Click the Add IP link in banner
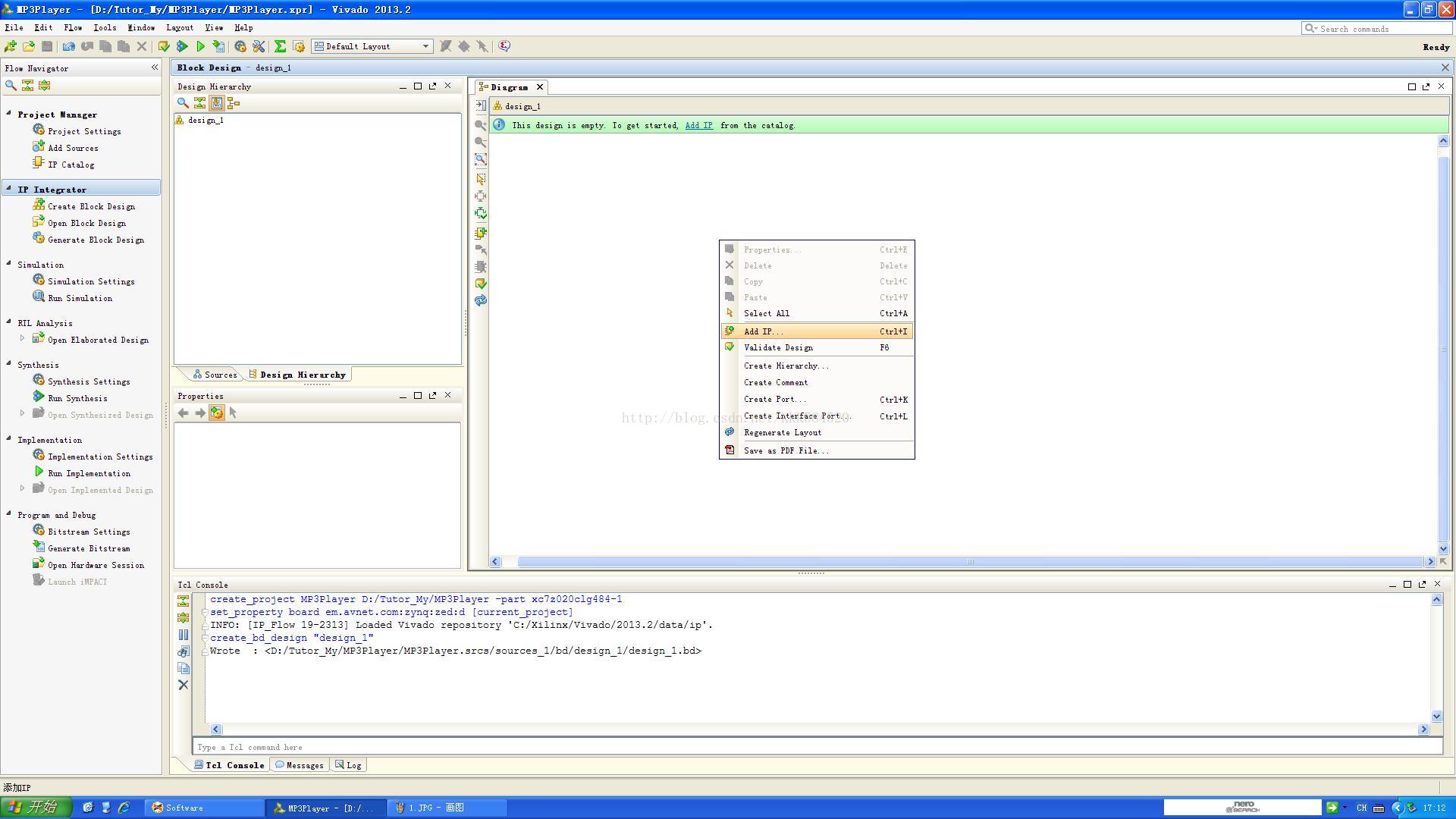1456x819 pixels. (x=698, y=125)
